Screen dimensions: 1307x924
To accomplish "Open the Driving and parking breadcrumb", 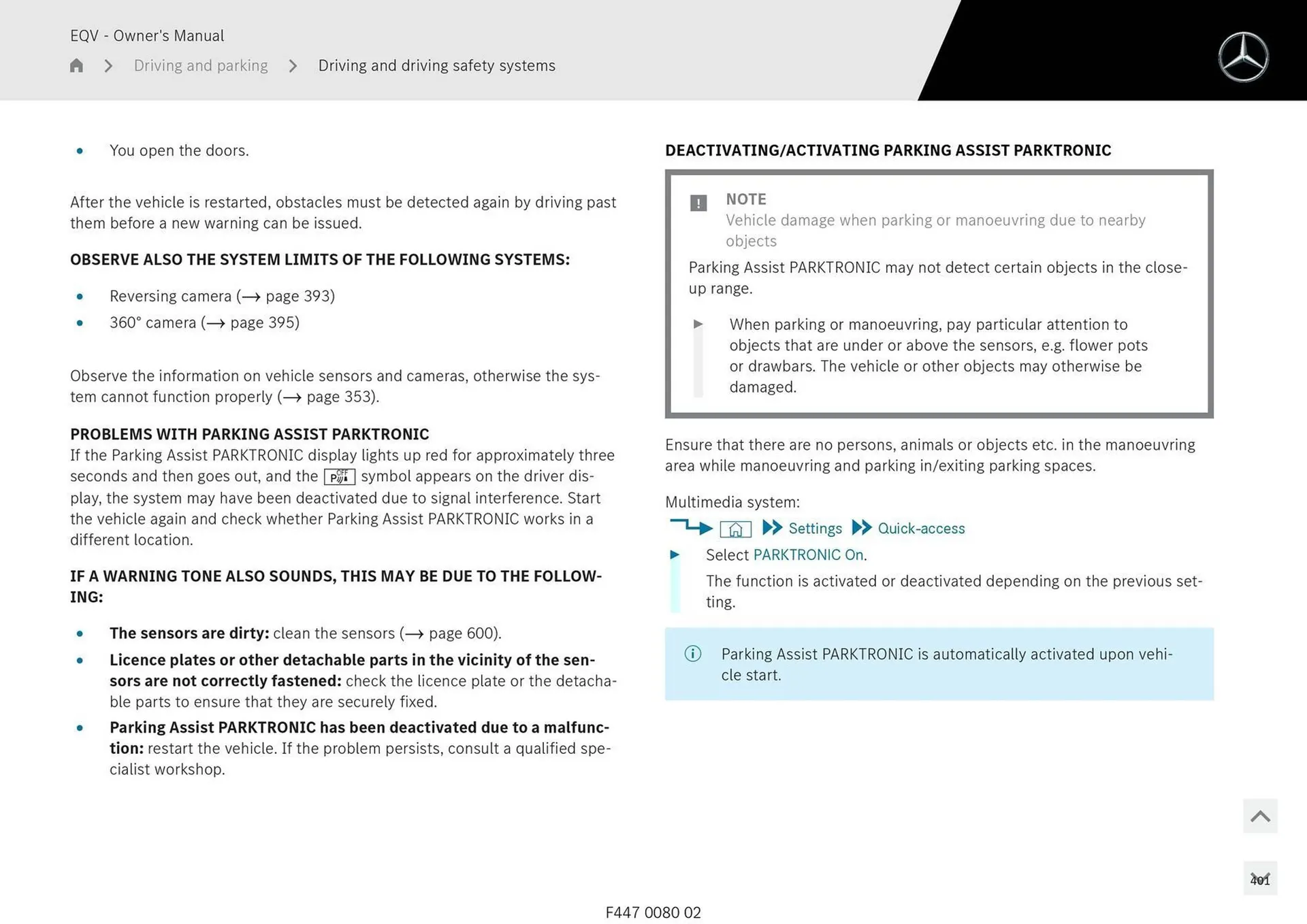I will click(201, 65).
